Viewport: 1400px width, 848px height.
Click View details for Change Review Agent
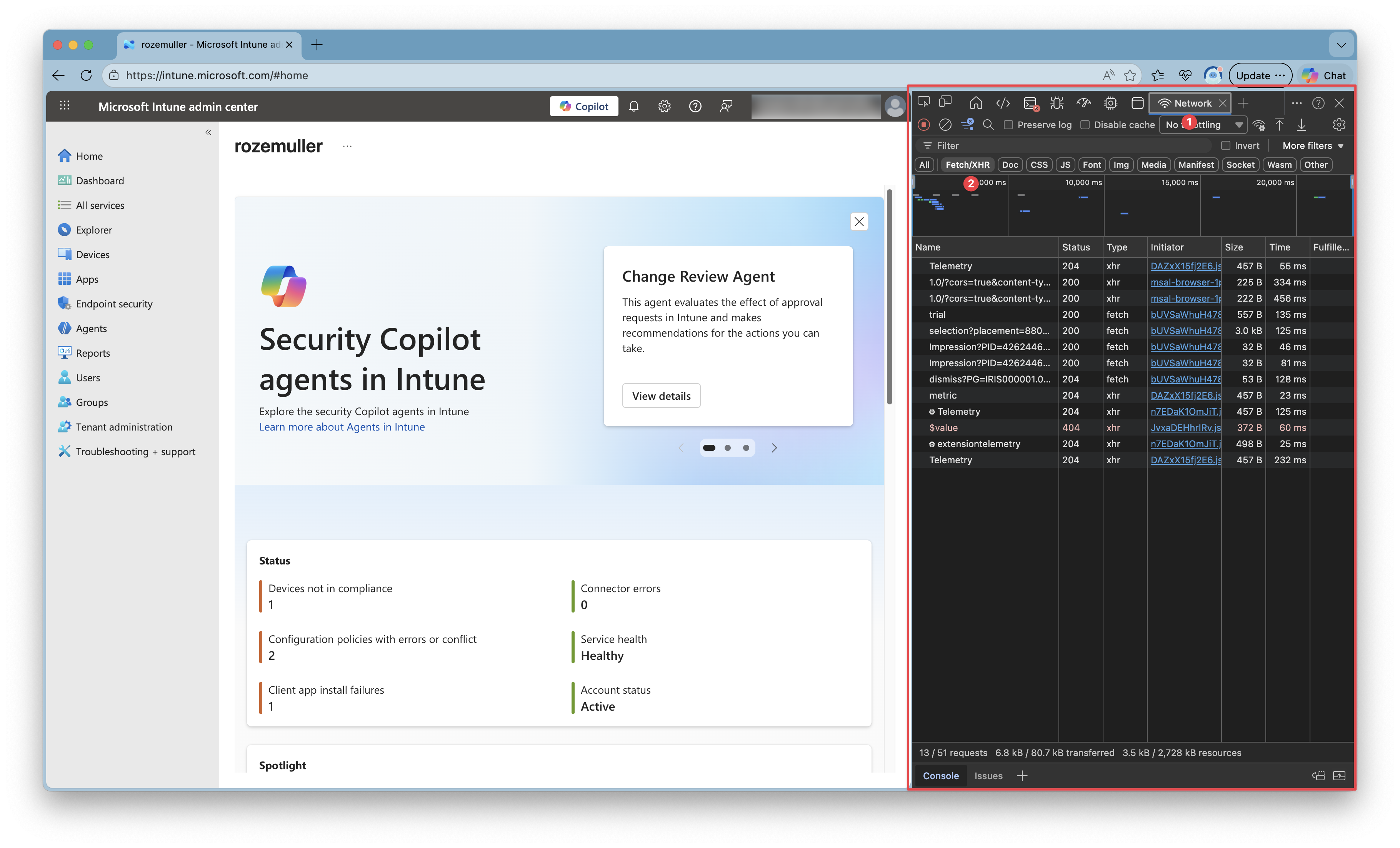(x=662, y=396)
